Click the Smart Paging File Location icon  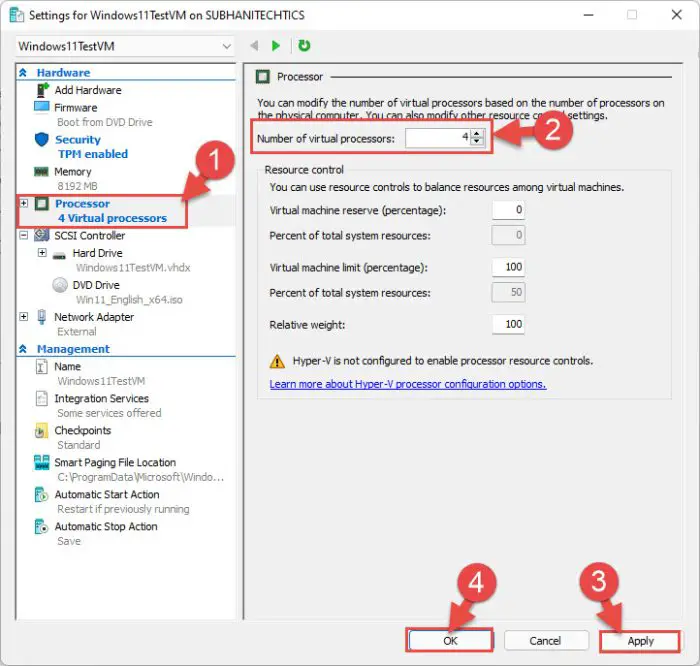[41, 463]
